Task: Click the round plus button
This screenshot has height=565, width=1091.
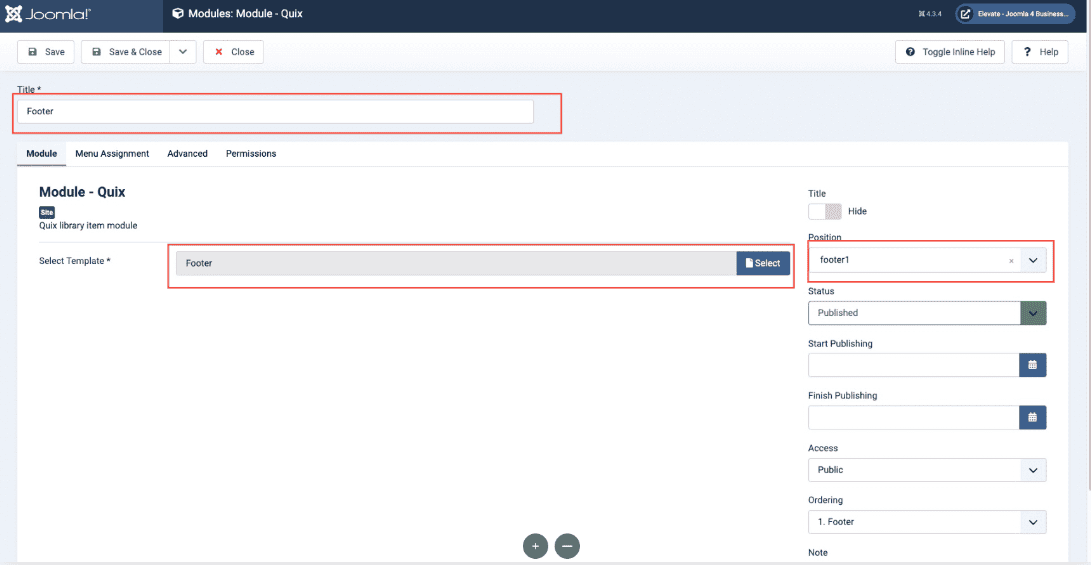Action: 535,546
